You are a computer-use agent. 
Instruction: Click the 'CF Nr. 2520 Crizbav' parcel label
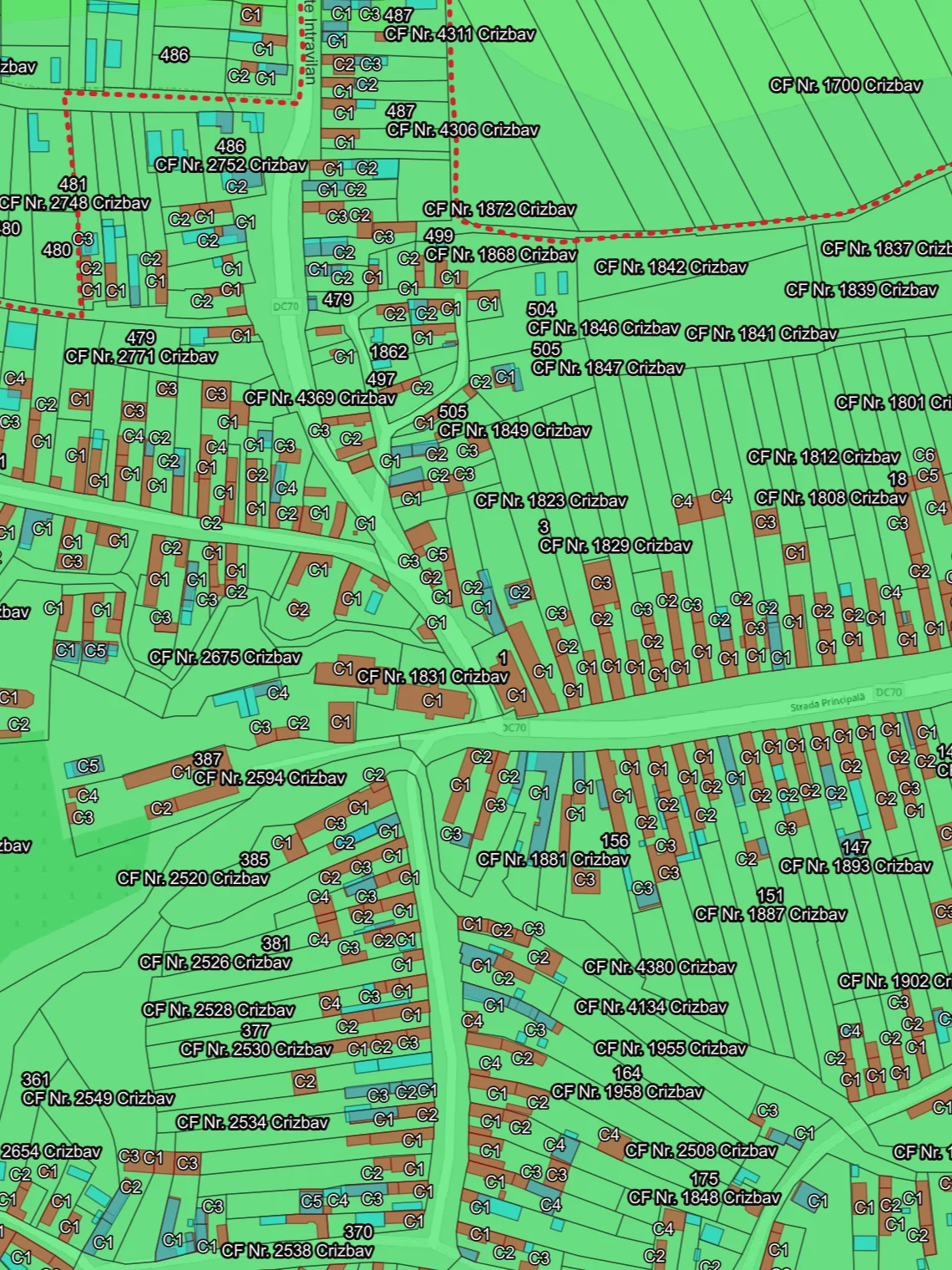pyautogui.click(x=194, y=879)
